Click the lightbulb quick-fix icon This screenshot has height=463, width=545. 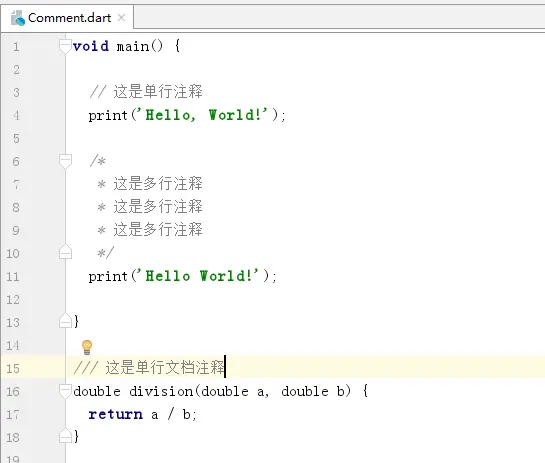[87, 347]
